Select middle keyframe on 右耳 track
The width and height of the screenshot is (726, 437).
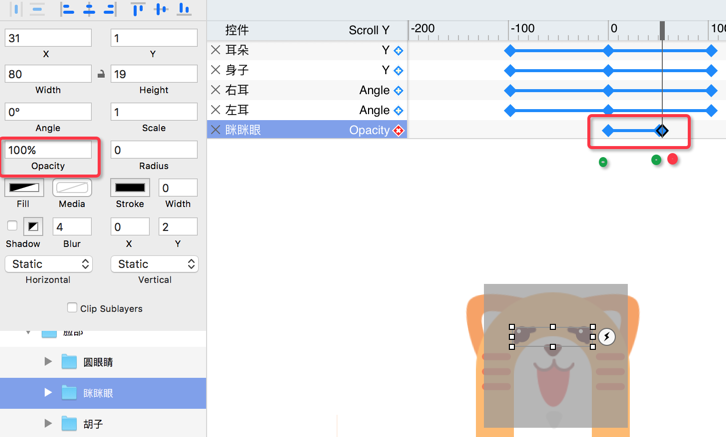click(608, 91)
